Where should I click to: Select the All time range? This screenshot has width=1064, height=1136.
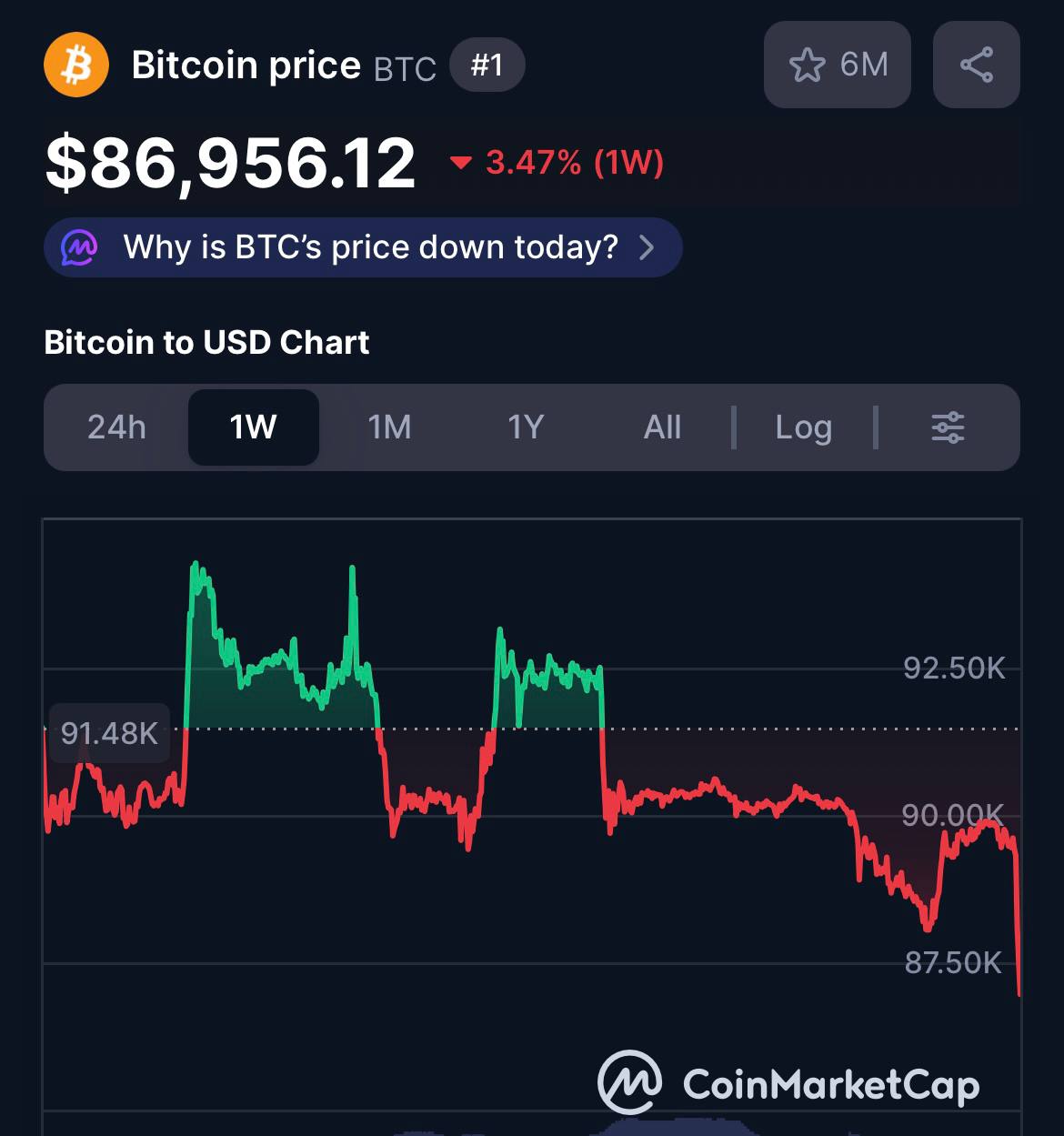click(x=662, y=427)
